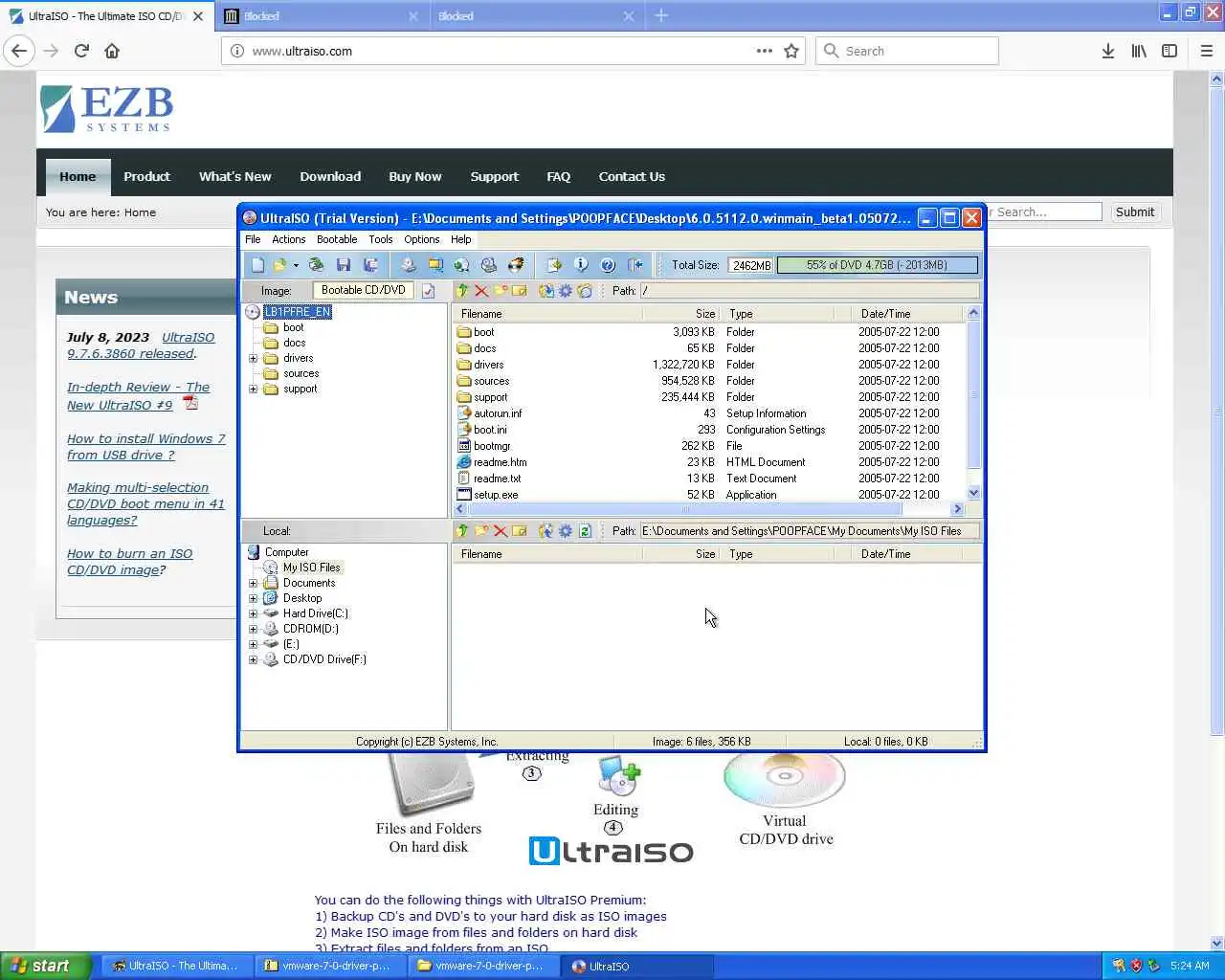This screenshot has height=980, width=1225.
Task: Click the Up arrow in Image pane toolbar
Action: tap(463, 291)
